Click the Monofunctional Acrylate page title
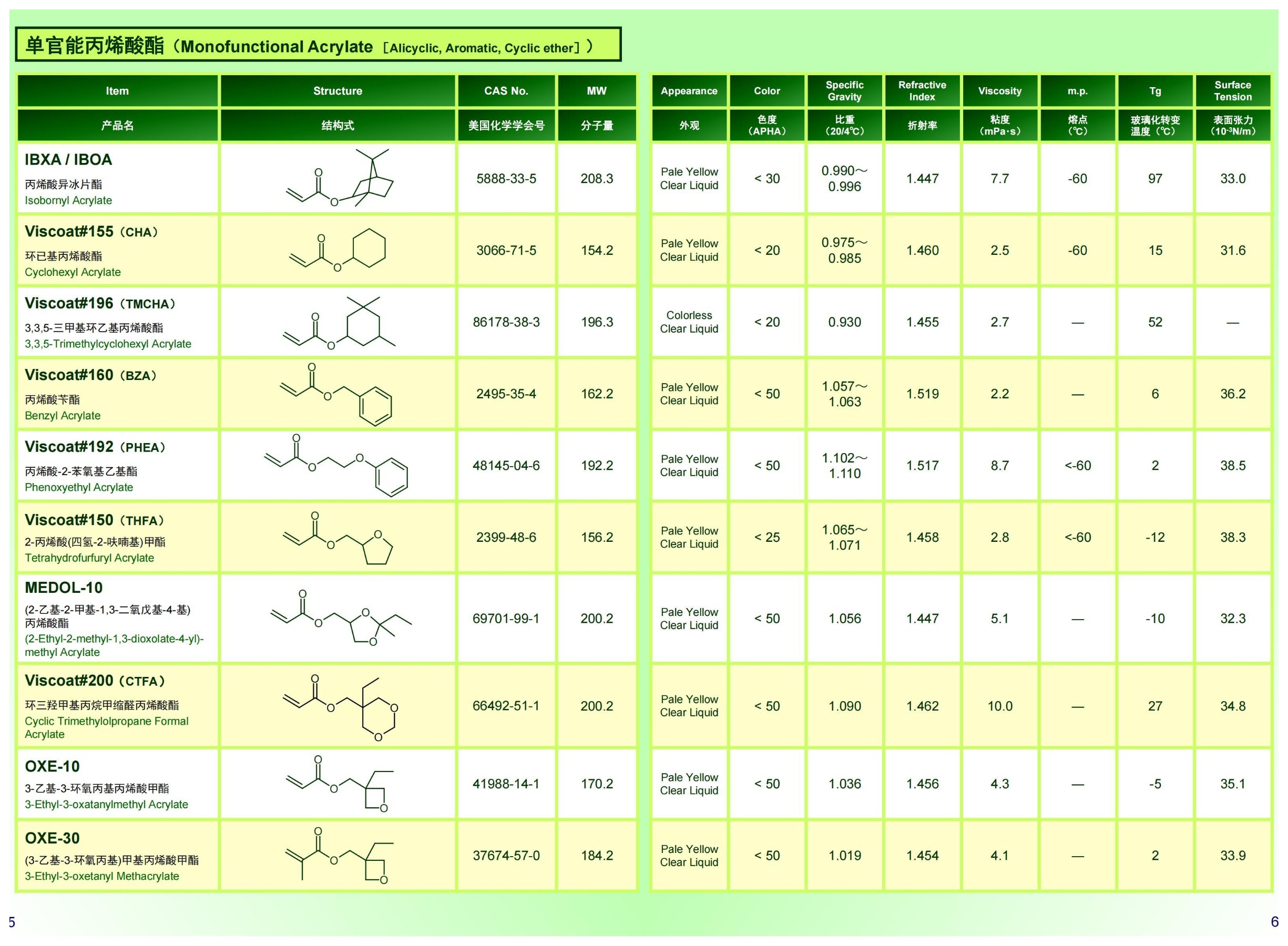 (x=318, y=45)
